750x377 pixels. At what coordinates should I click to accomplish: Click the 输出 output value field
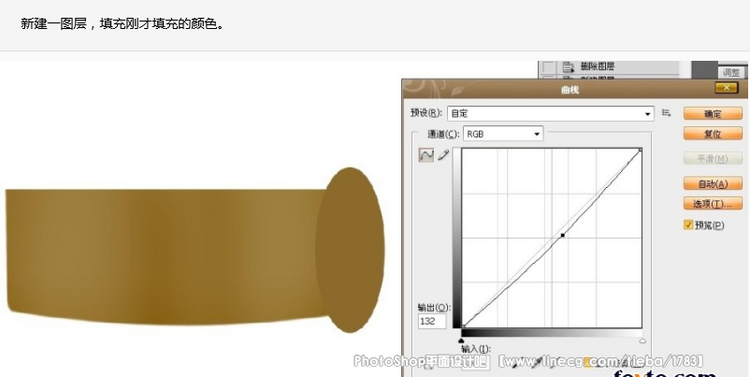[432, 321]
